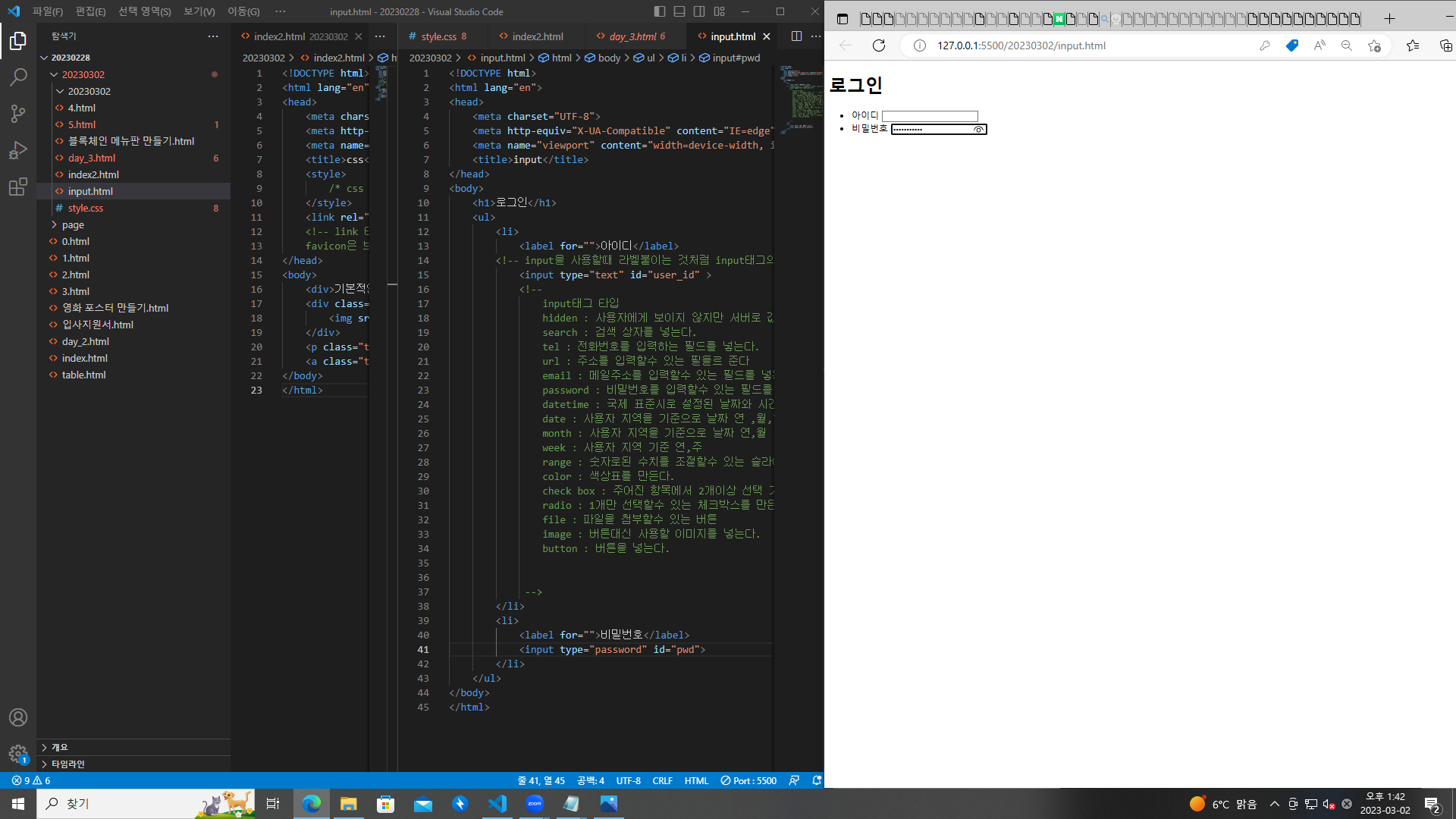Toggle Live Server Port 5500 in status bar
Image resolution: width=1456 pixels, height=819 pixels.
click(748, 780)
